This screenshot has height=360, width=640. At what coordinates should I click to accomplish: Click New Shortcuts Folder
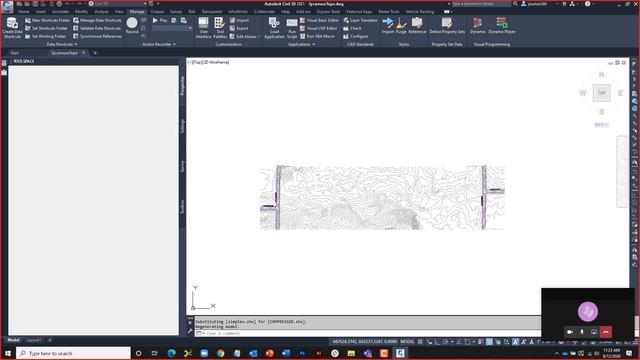(47, 20)
